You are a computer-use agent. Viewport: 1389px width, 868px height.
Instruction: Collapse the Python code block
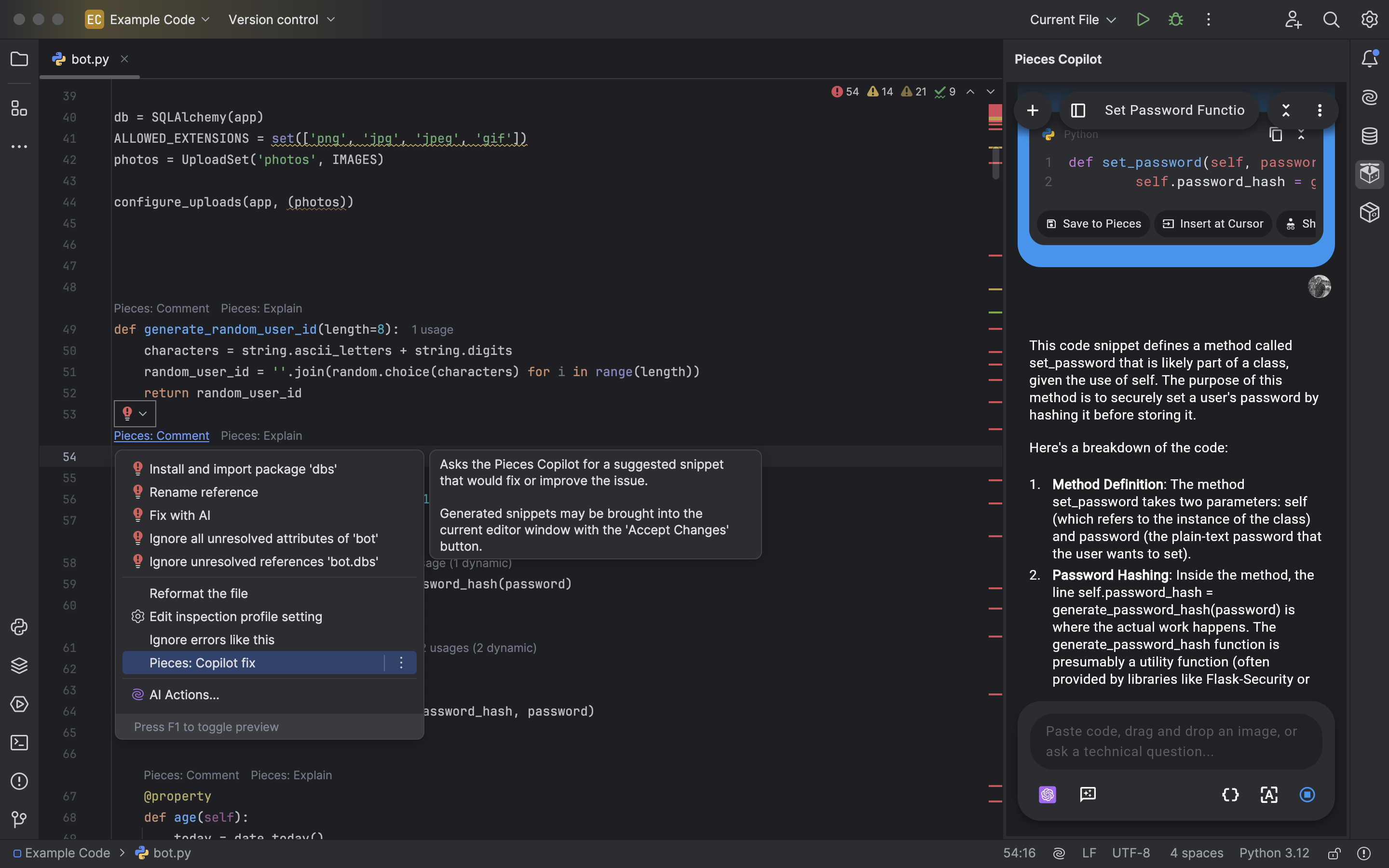pyautogui.click(x=1301, y=135)
